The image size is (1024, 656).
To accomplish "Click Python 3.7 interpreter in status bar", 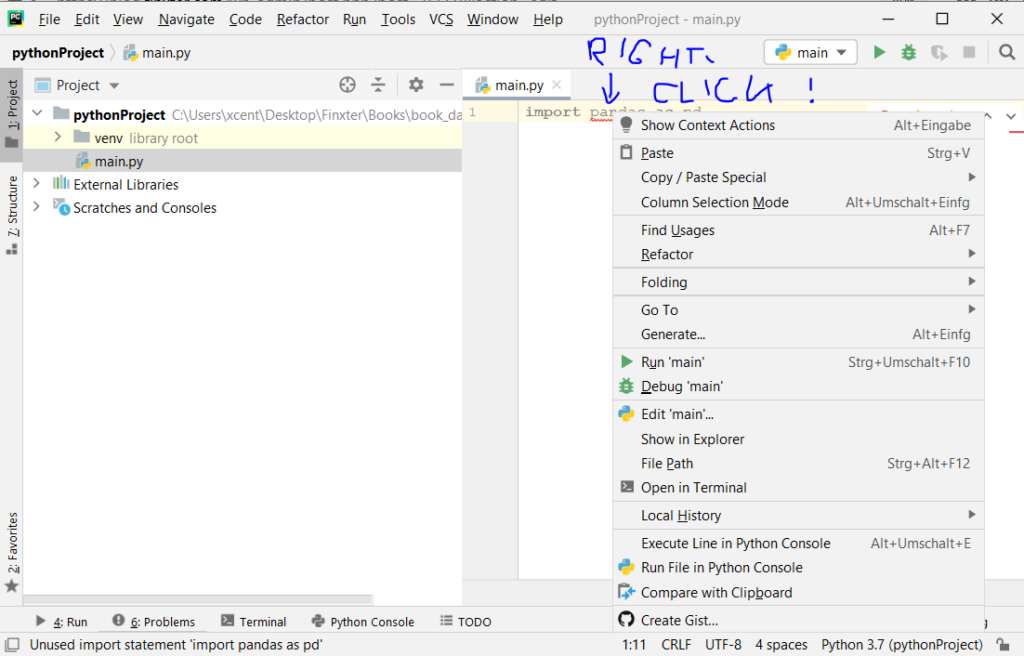I will coord(901,645).
